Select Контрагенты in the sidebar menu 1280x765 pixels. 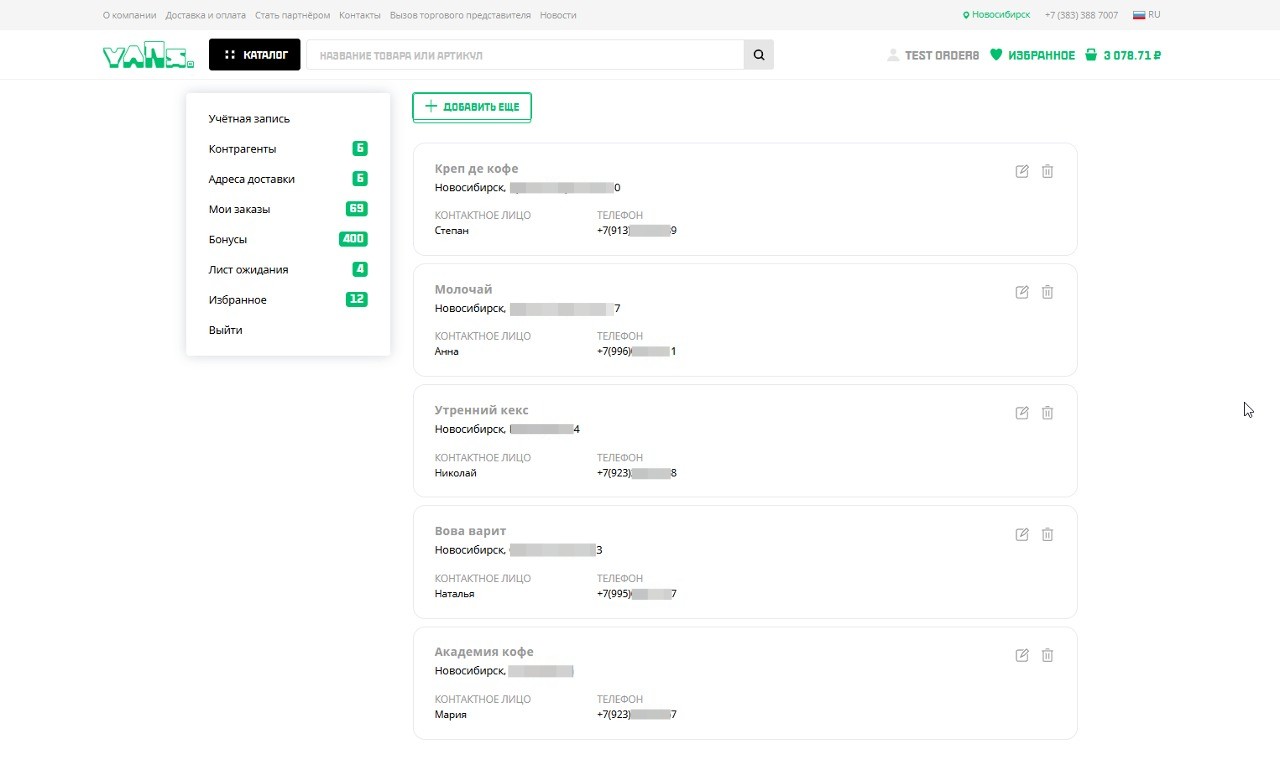[x=243, y=149]
